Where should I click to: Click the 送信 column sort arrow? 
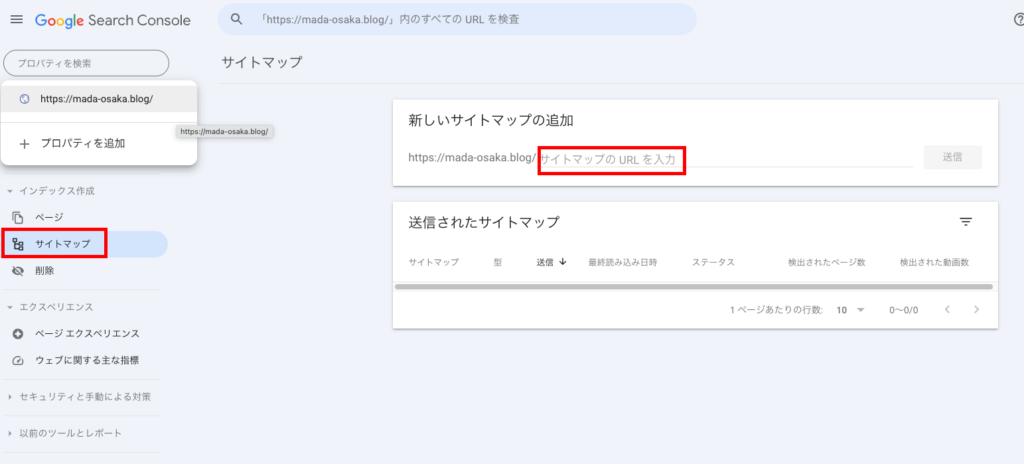pos(563,262)
